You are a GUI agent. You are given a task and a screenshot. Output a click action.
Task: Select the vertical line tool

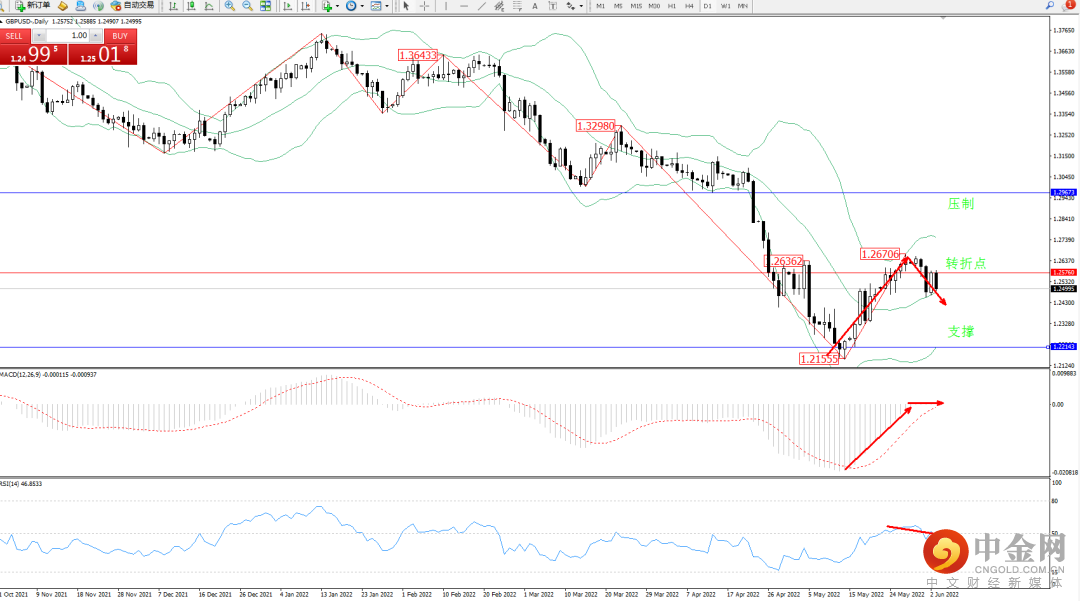[x=446, y=6]
